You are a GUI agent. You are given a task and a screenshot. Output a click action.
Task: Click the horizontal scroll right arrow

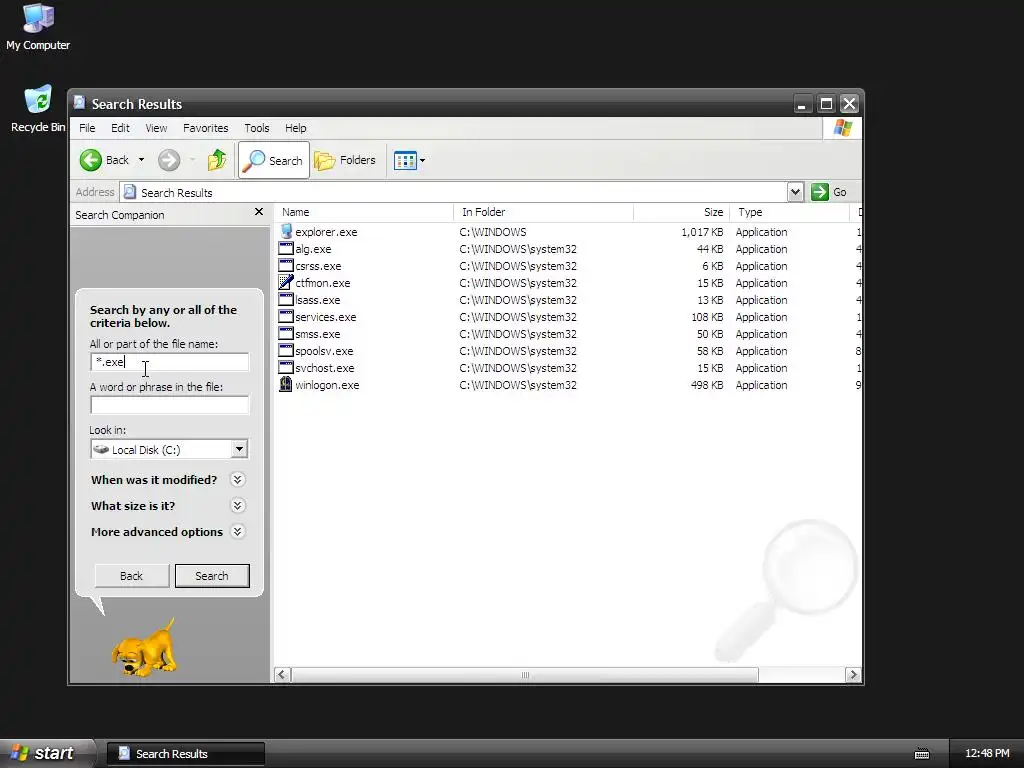pyautogui.click(x=853, y=675)
